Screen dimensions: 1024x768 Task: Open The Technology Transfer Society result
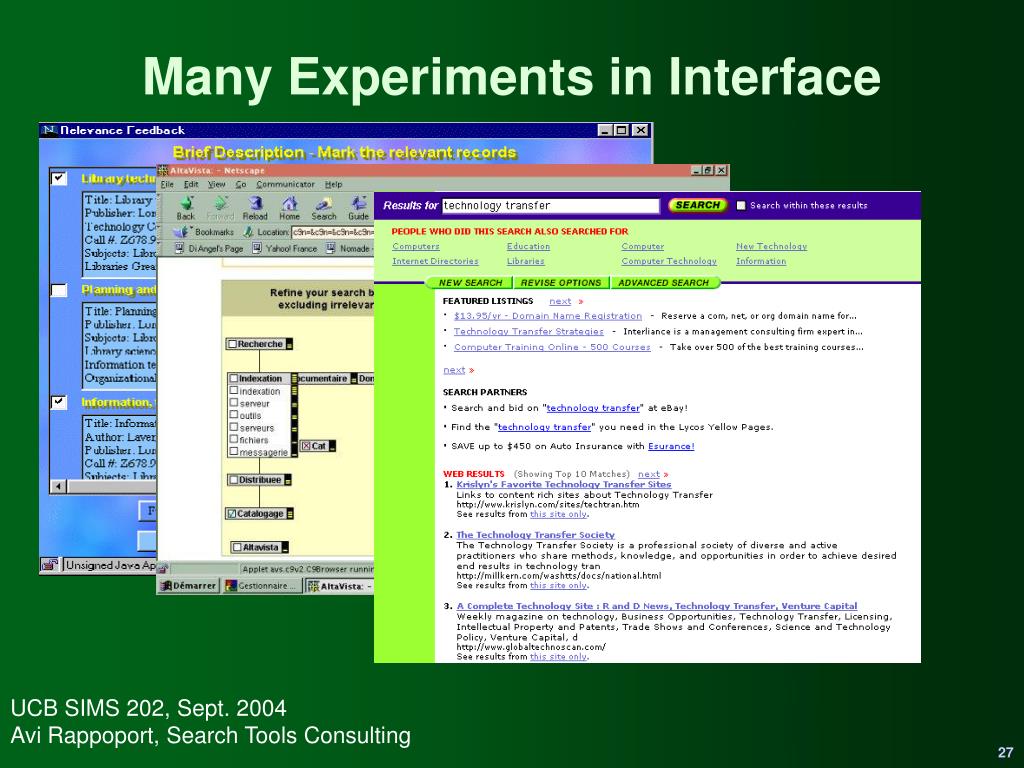click(536, 535)
